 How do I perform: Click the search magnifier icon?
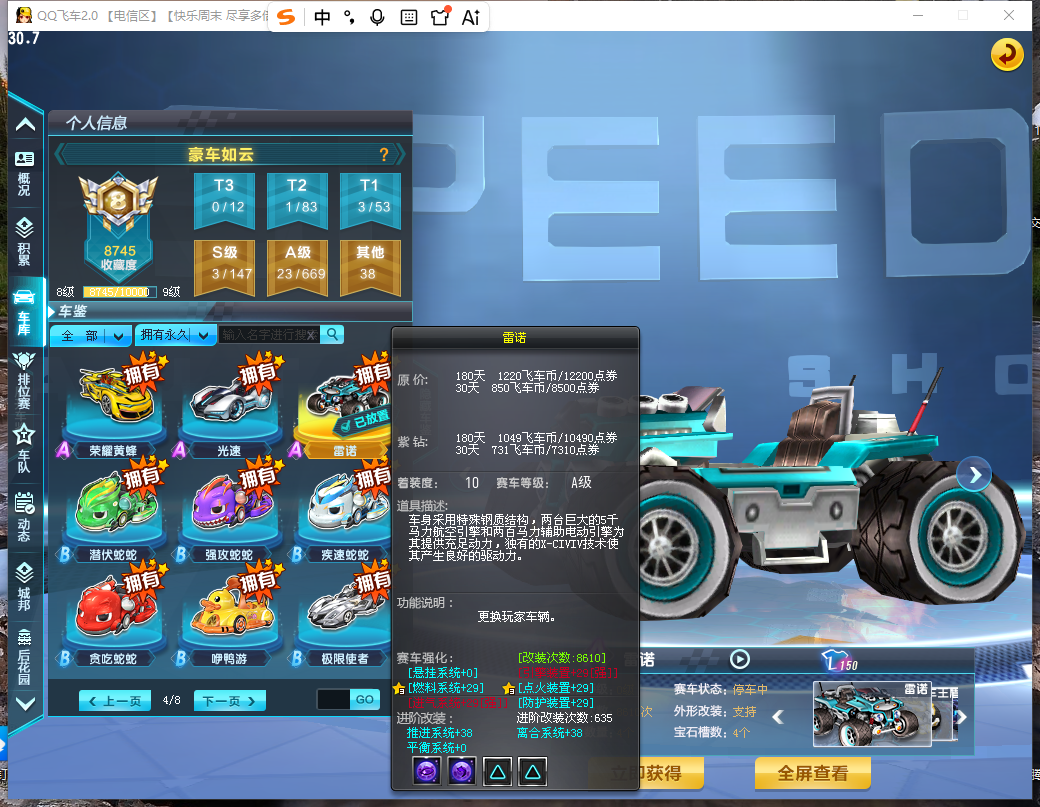point(332,334)
